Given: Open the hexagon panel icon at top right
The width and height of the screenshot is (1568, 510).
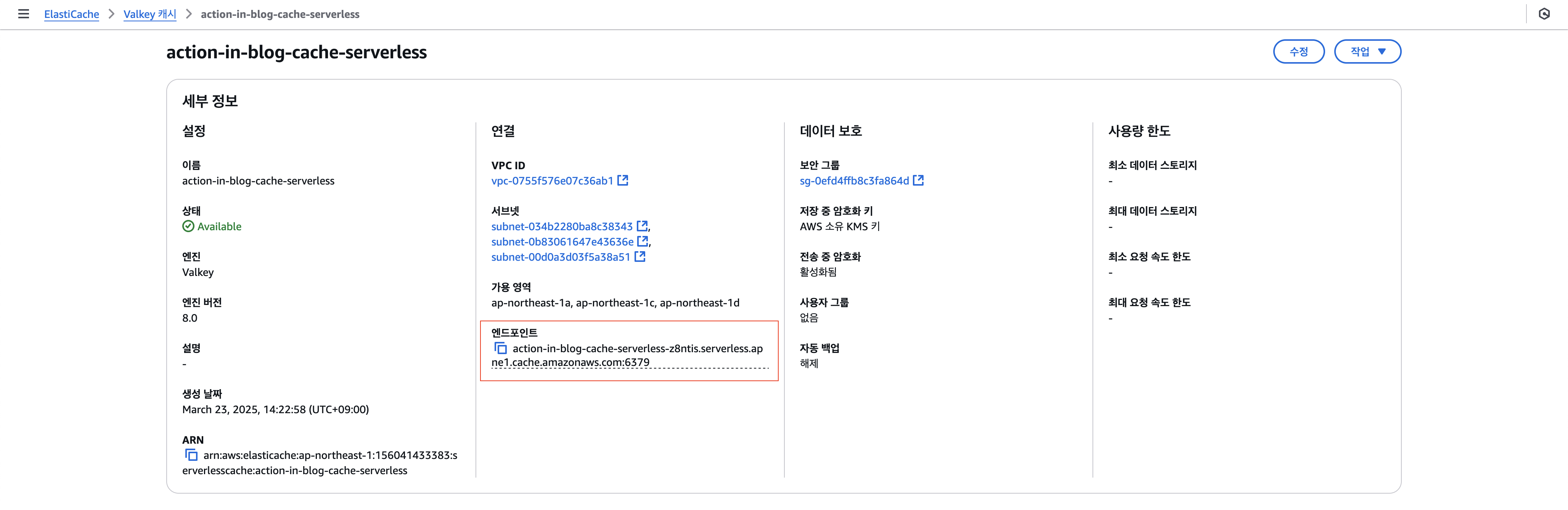Looking at the screenshot, I should click(1544, 14).
